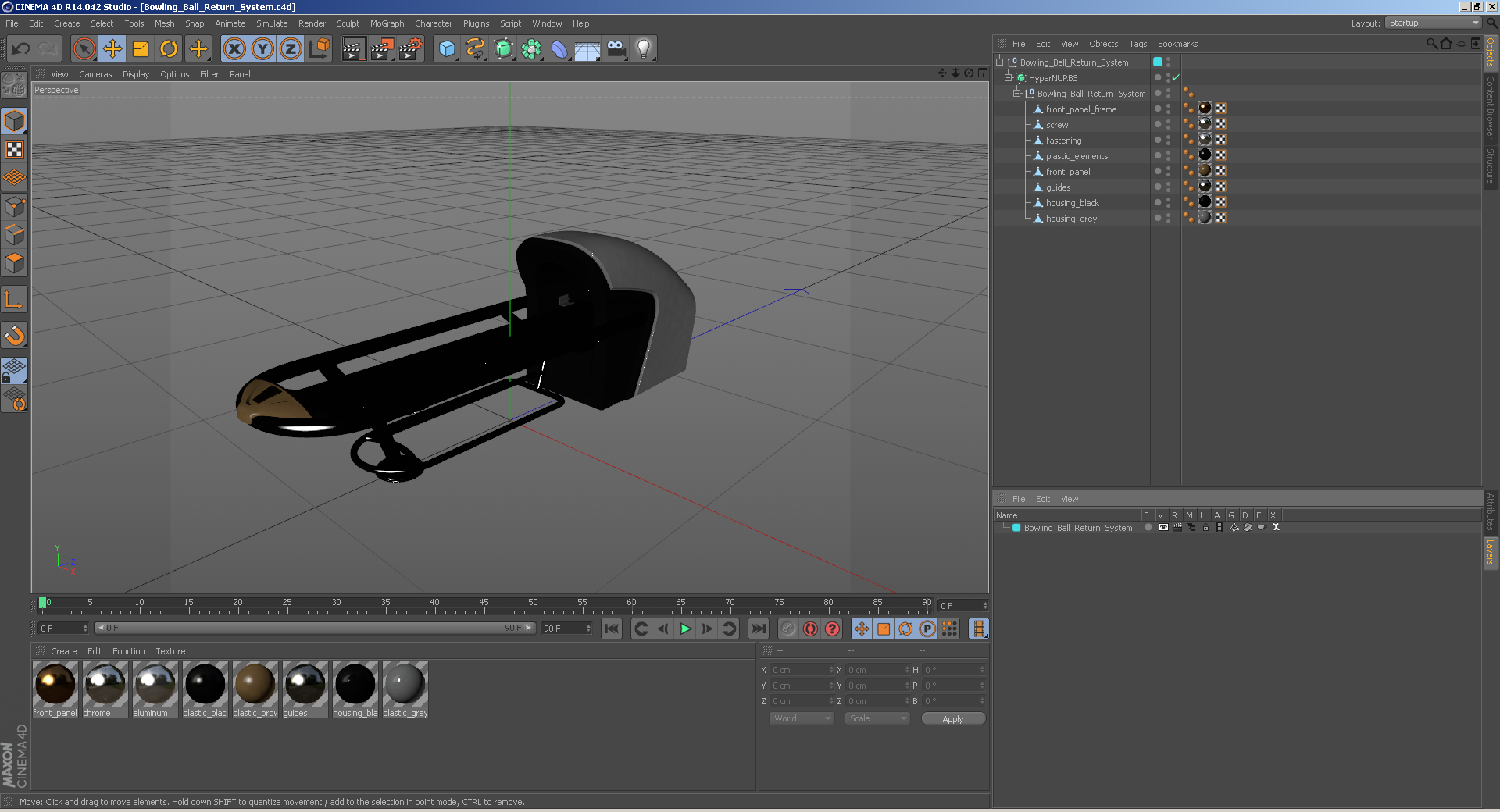Open the Scale mode dropdown

click(877, 718)
